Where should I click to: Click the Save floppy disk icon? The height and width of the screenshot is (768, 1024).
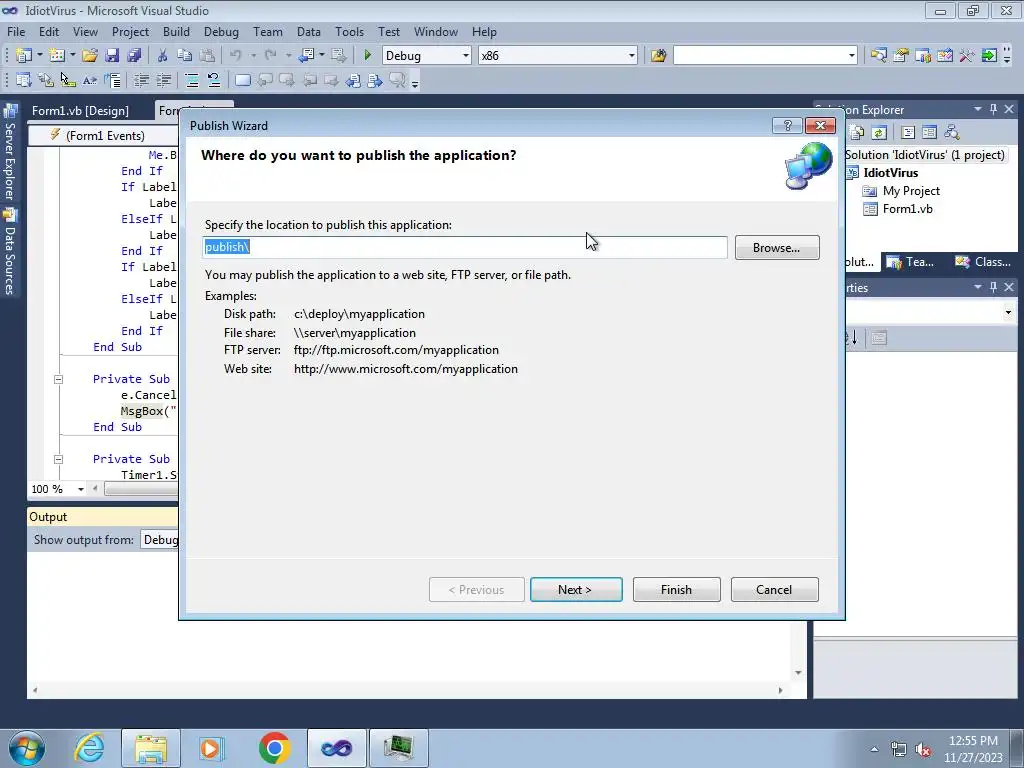click(112, 56)
